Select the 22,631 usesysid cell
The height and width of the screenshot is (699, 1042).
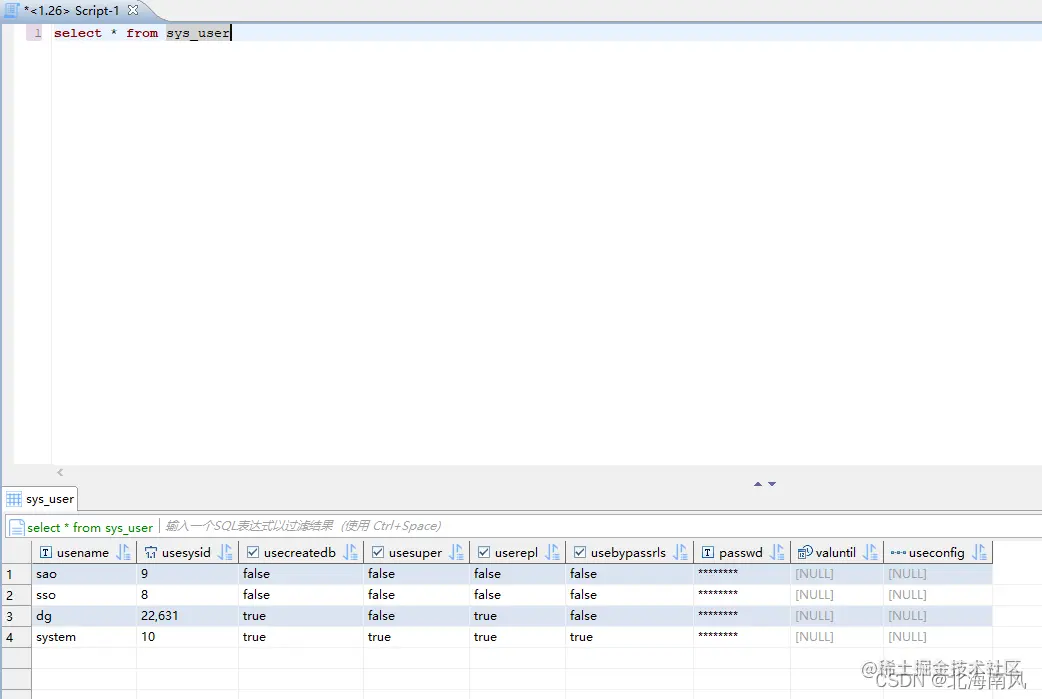point(187,616)
